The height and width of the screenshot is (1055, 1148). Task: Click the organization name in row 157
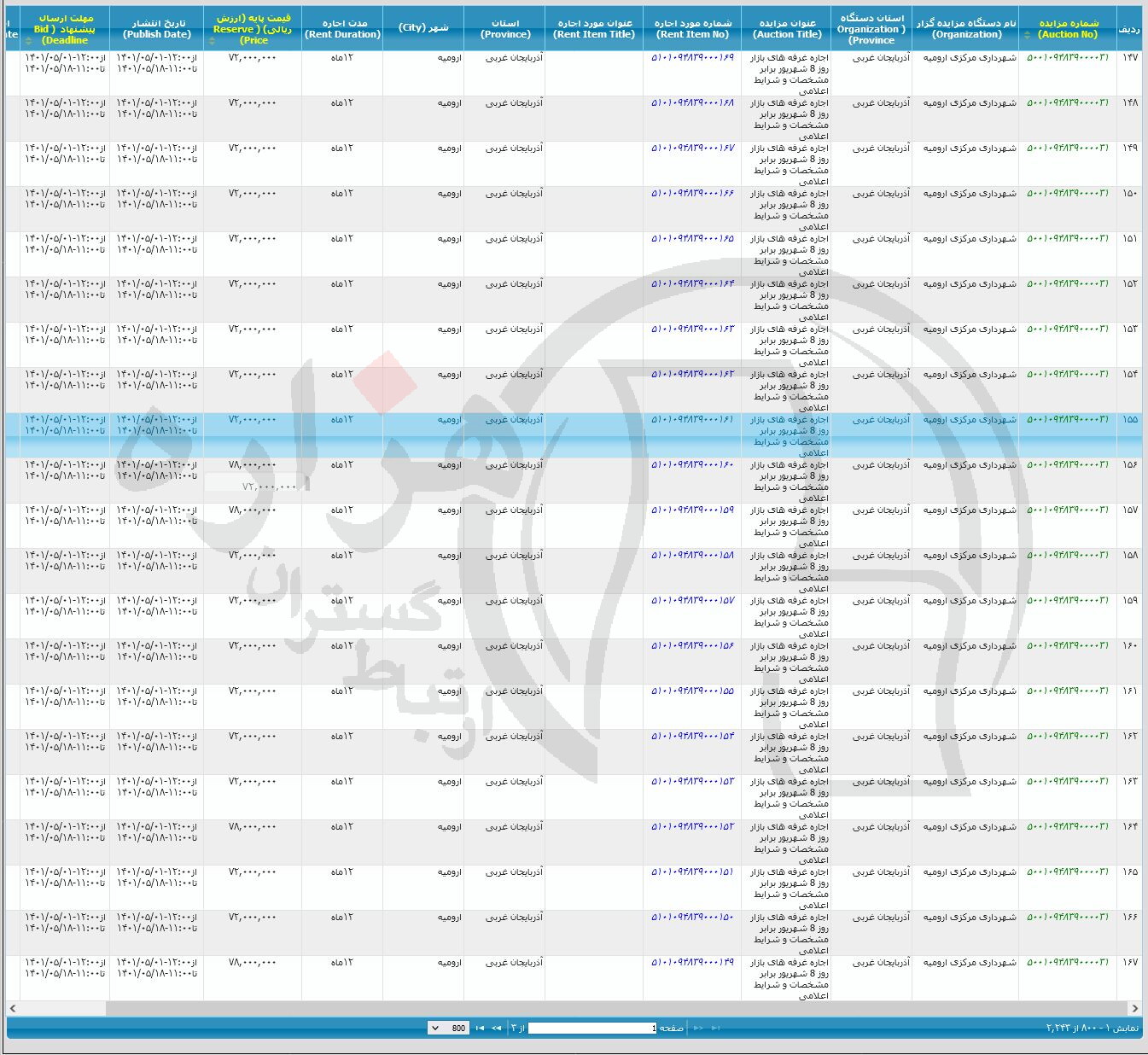pos(970,510)
